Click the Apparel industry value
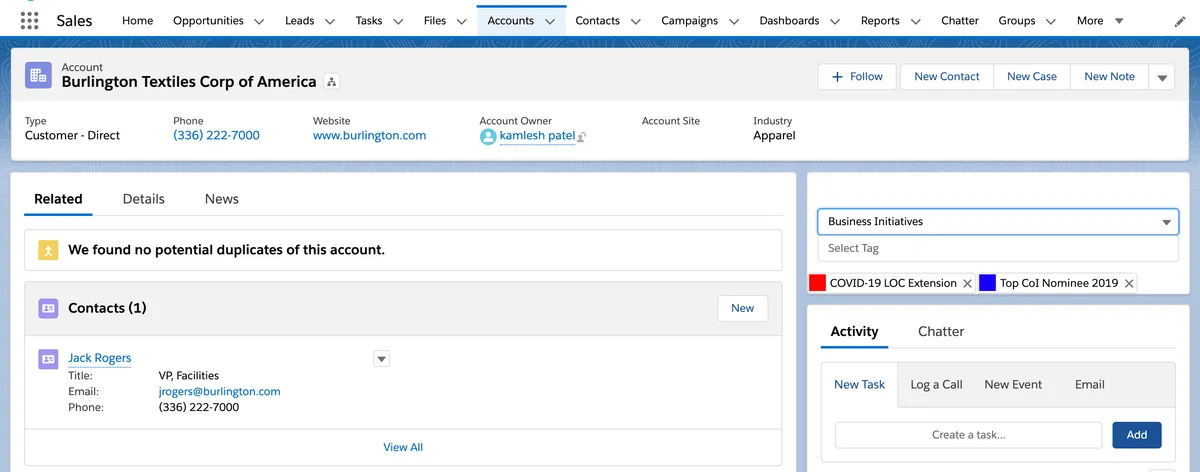The image size is (1200, 472). click(775, 136)
